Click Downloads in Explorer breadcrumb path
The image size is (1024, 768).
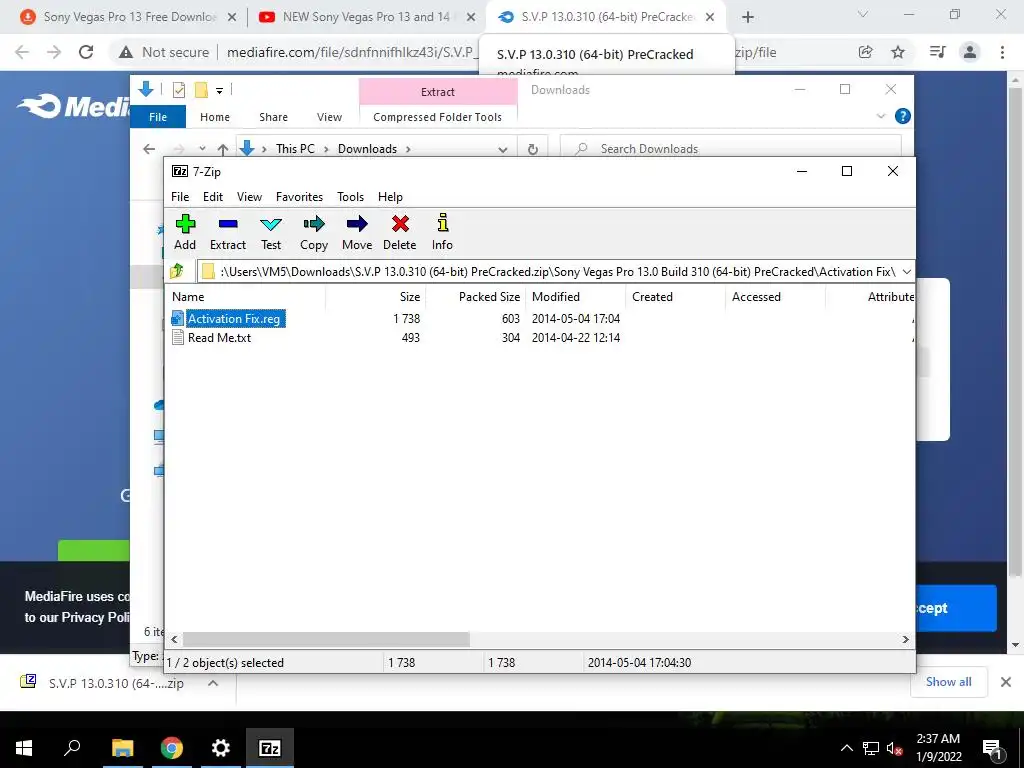click(367, 149)
